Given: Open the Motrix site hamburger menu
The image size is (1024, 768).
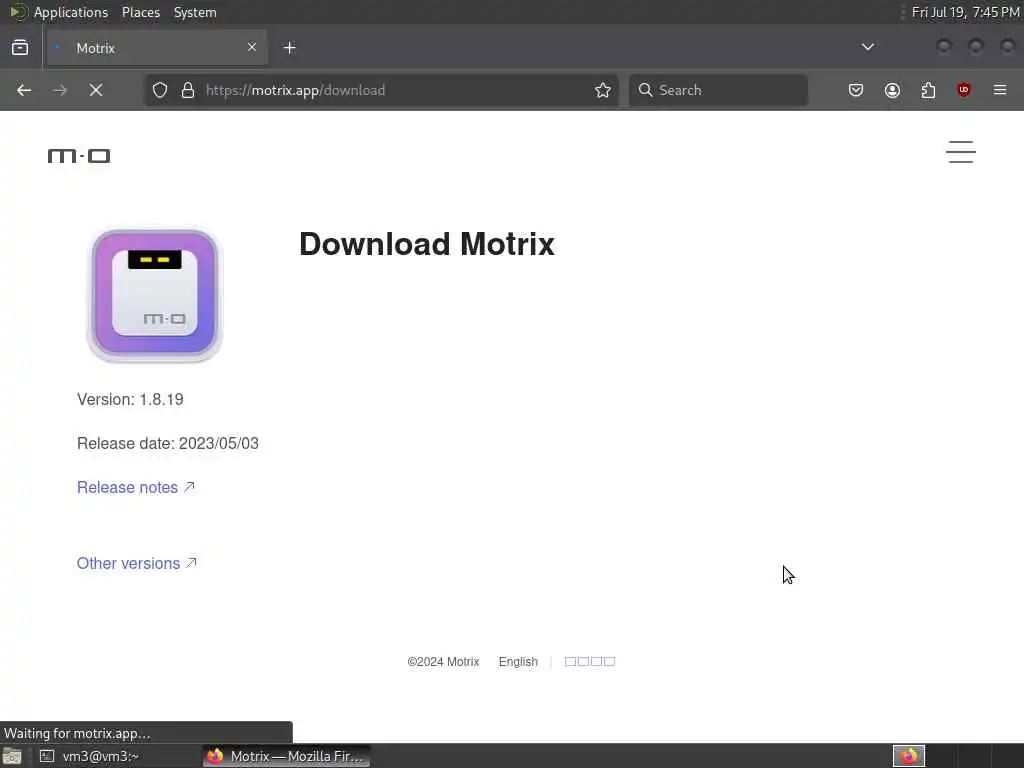Looking at the screenshot, I should pyautogui.click(x=961, y=152).
